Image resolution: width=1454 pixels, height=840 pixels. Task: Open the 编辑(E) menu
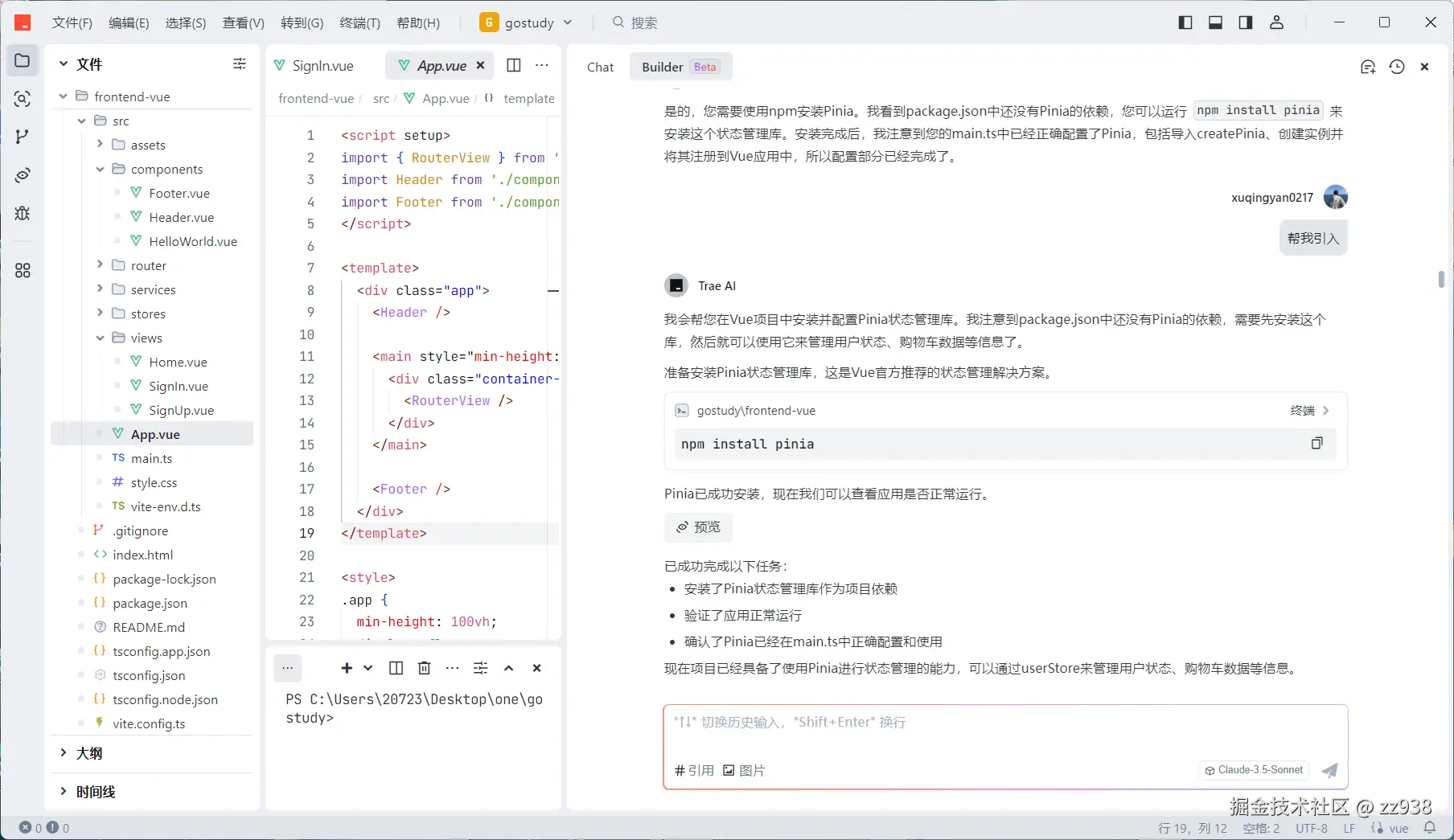129,23
